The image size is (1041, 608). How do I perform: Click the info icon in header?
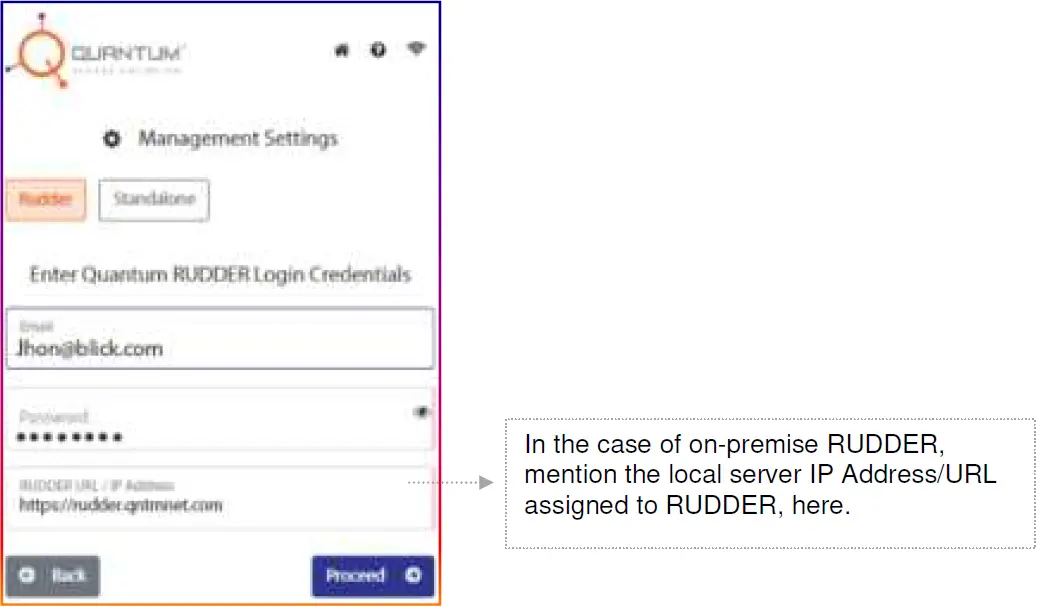378,50
